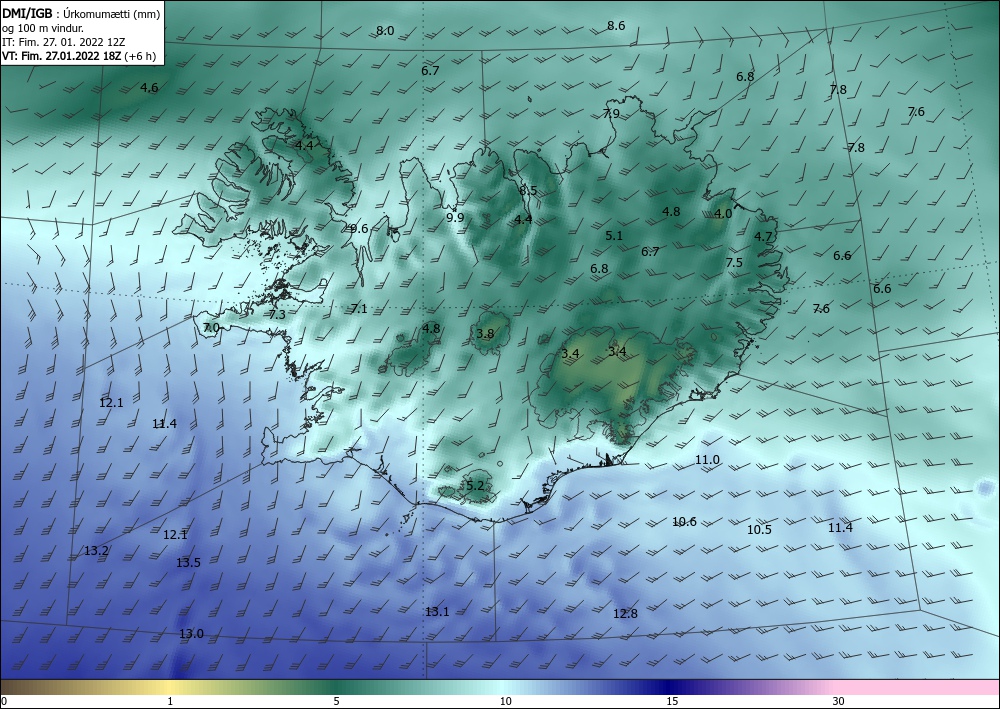
Task: Click the 10.5 value label
Action: [759, 530]
